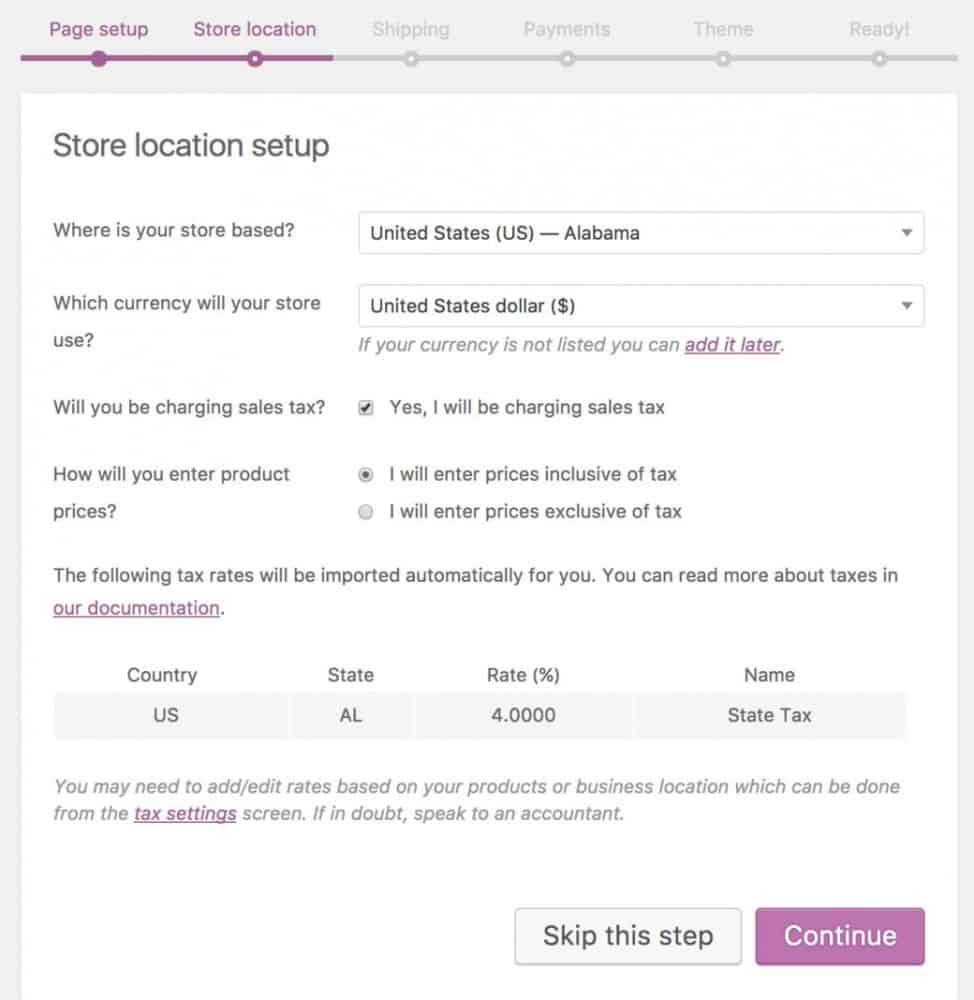Open the tax settings link
This screenshot has width=974, height=1000.
click(x=185, y=814)
